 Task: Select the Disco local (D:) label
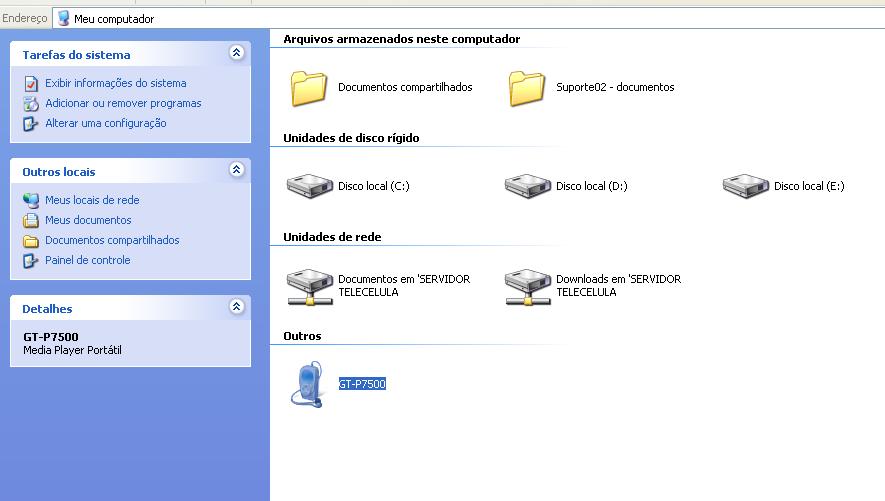coord(592,186)
